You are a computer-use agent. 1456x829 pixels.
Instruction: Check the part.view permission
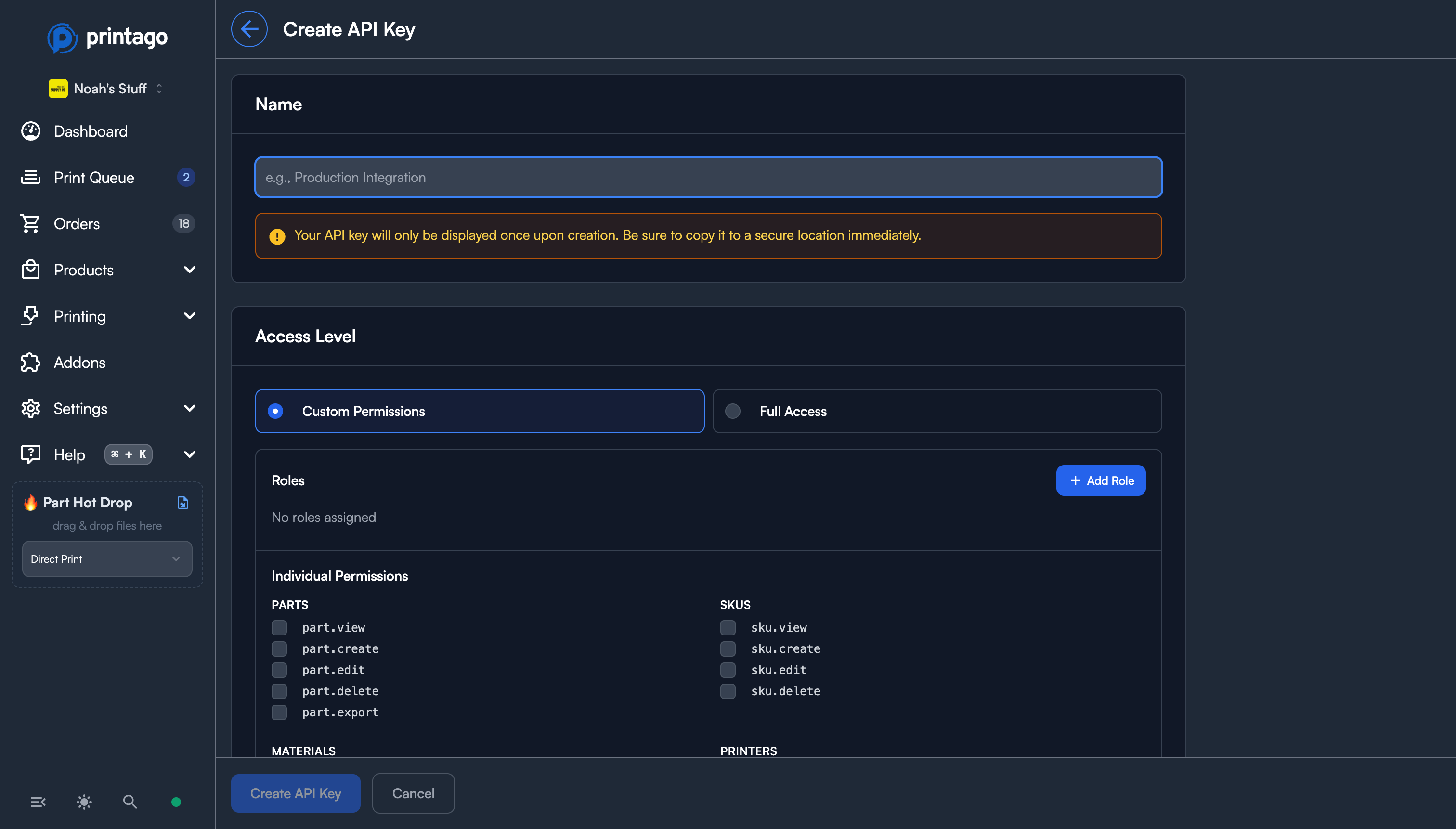pos(279,627)
